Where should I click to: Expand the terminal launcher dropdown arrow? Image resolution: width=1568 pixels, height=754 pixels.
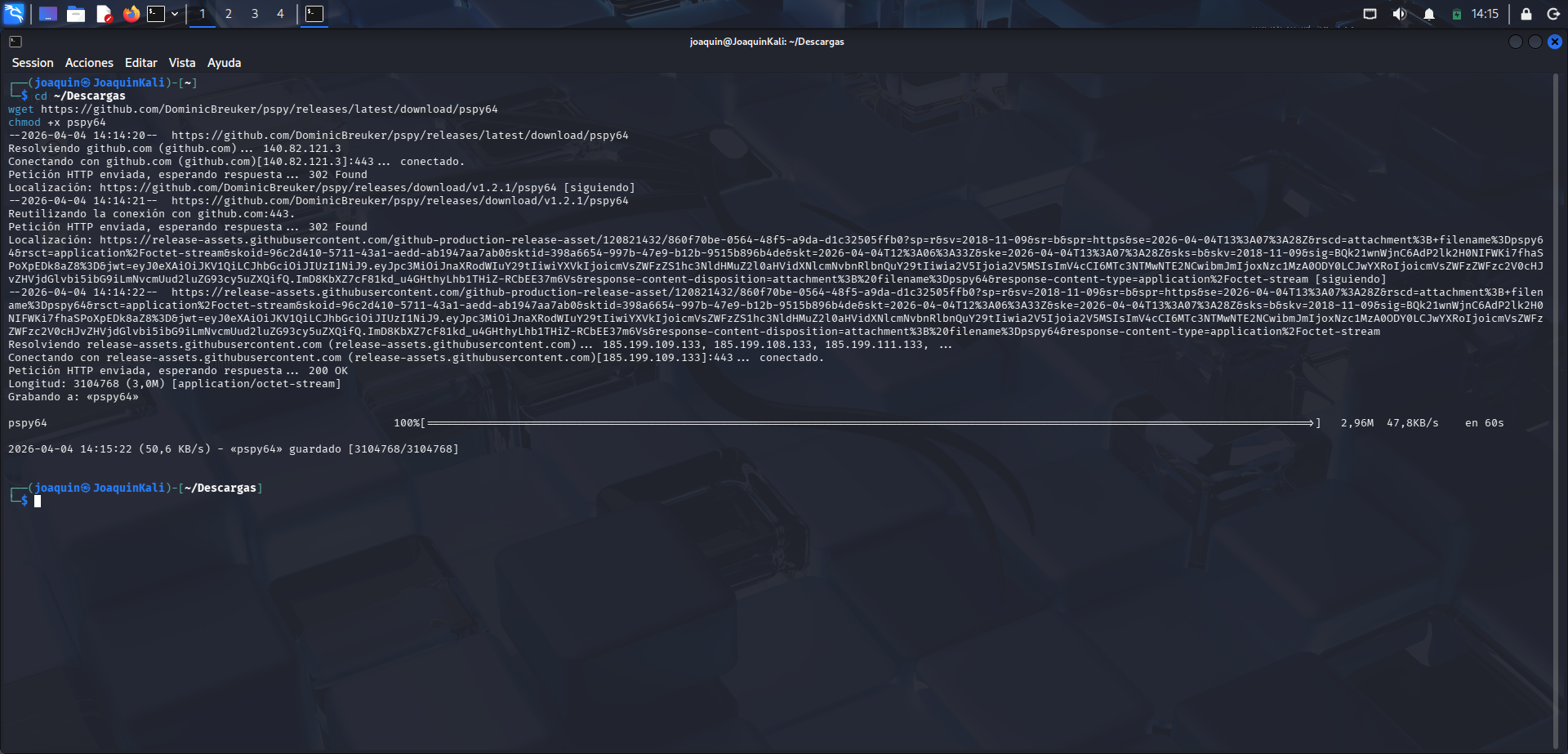tap(175, 14)
